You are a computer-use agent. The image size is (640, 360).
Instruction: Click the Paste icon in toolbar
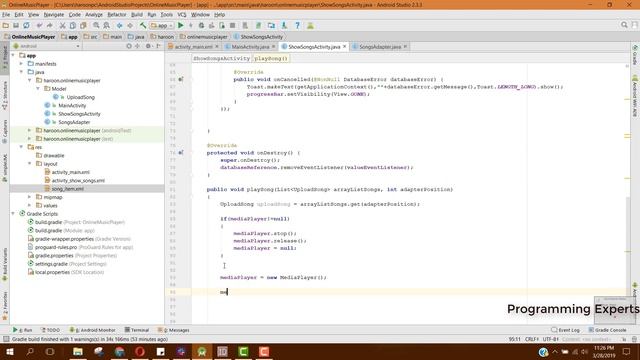tap(83, 25)
